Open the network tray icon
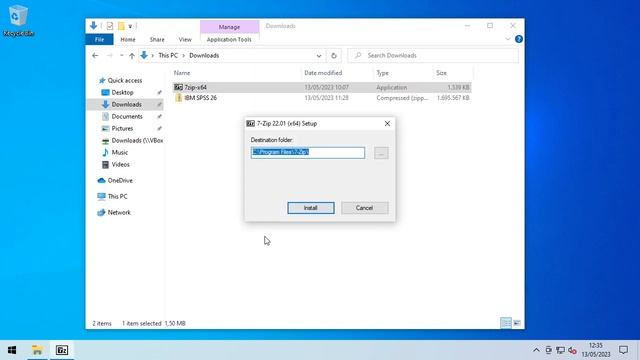Screen dimensions: 640x360 coord(560,350)
